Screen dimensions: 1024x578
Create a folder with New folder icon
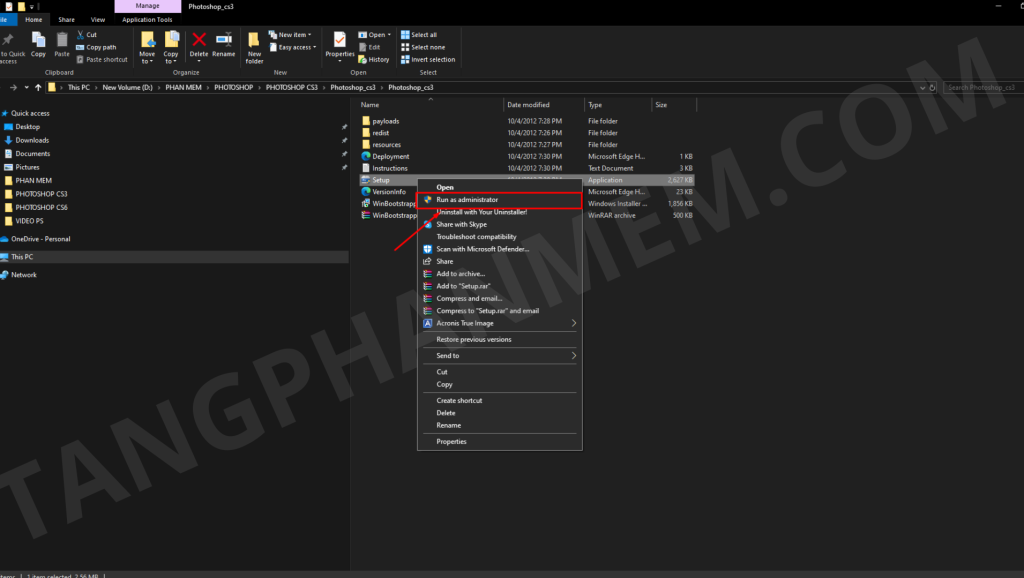point(255,46)
